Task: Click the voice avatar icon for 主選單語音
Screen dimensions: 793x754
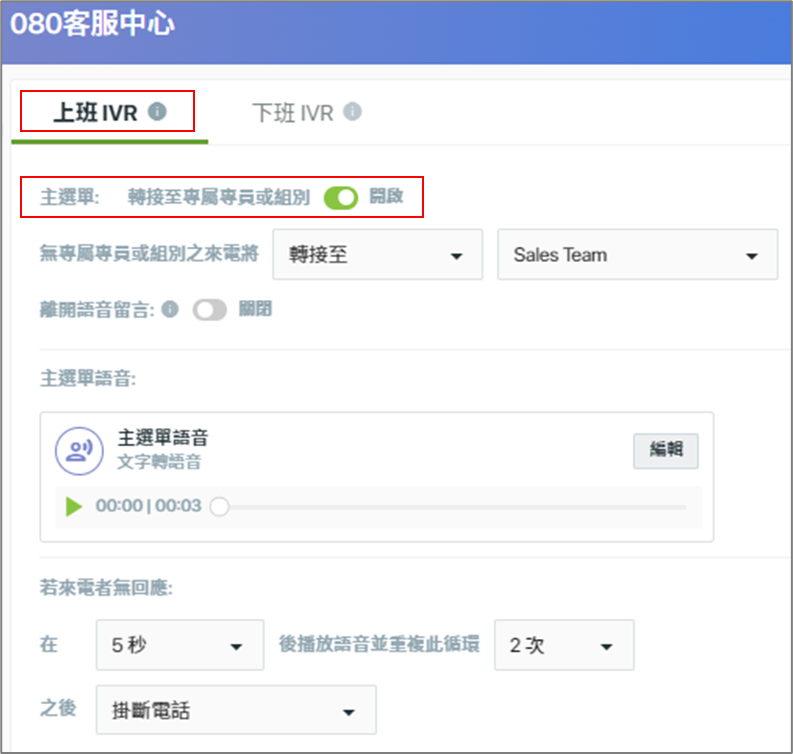Action: click(x=79, y=451)
